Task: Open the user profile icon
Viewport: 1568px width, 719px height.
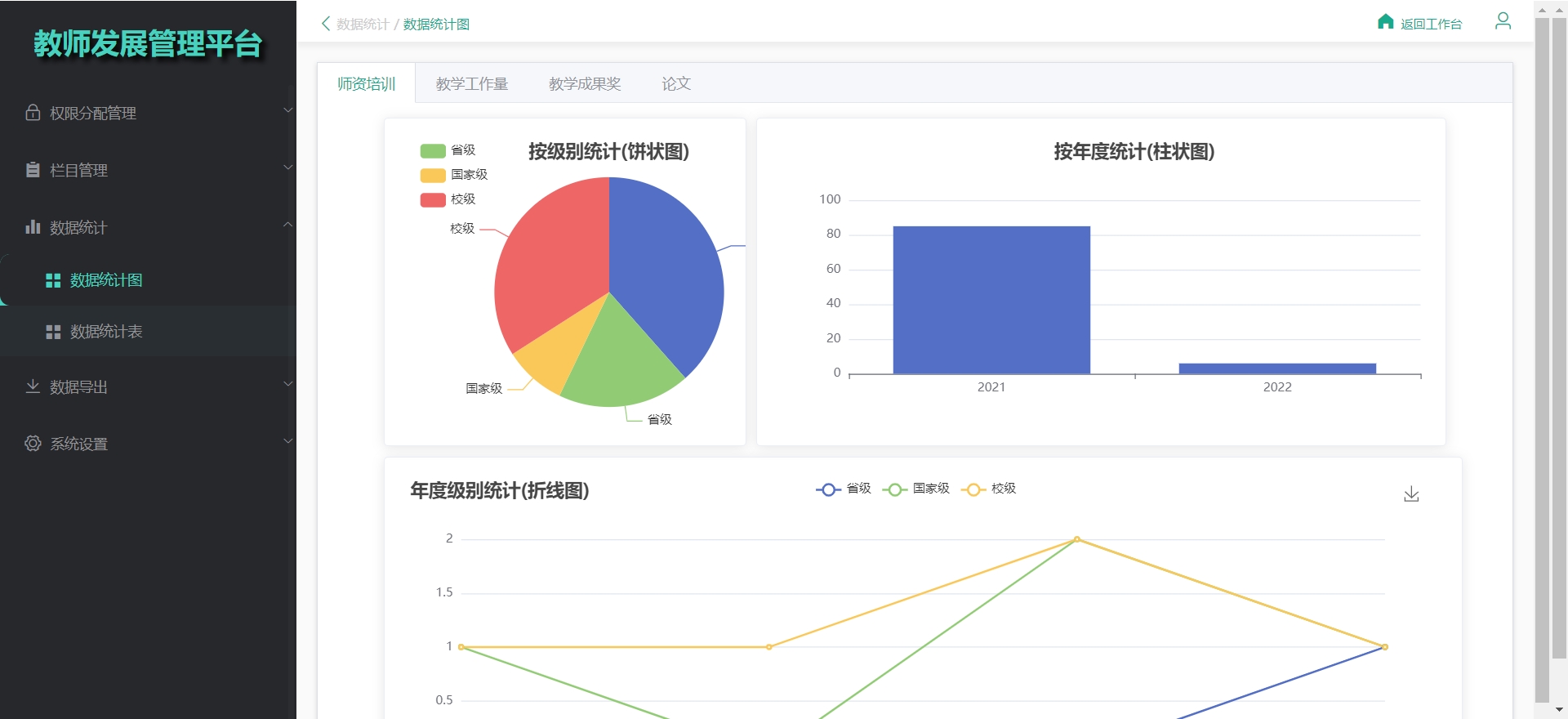Action: point(1503,21)
